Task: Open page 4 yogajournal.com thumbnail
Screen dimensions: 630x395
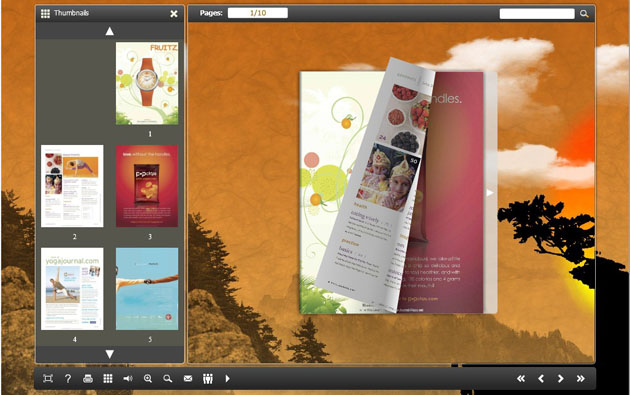Action: point(72,289)
